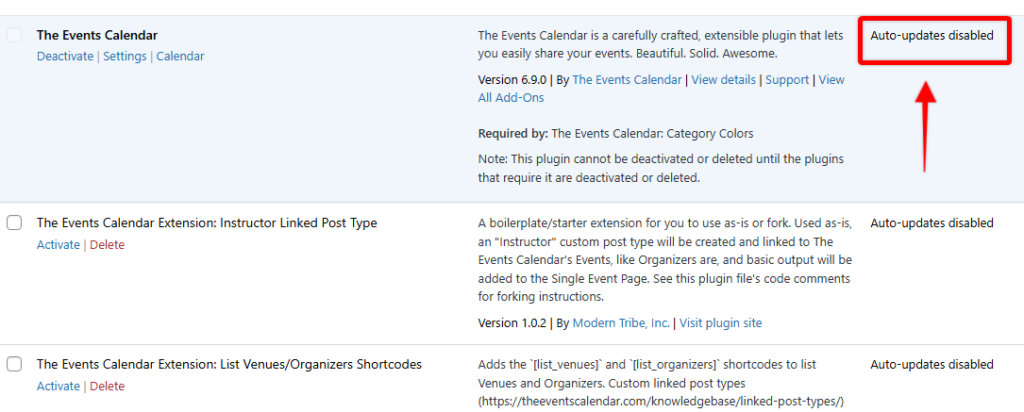Delete List Venues/Organizers Shortcodes extension

(107, 386)
